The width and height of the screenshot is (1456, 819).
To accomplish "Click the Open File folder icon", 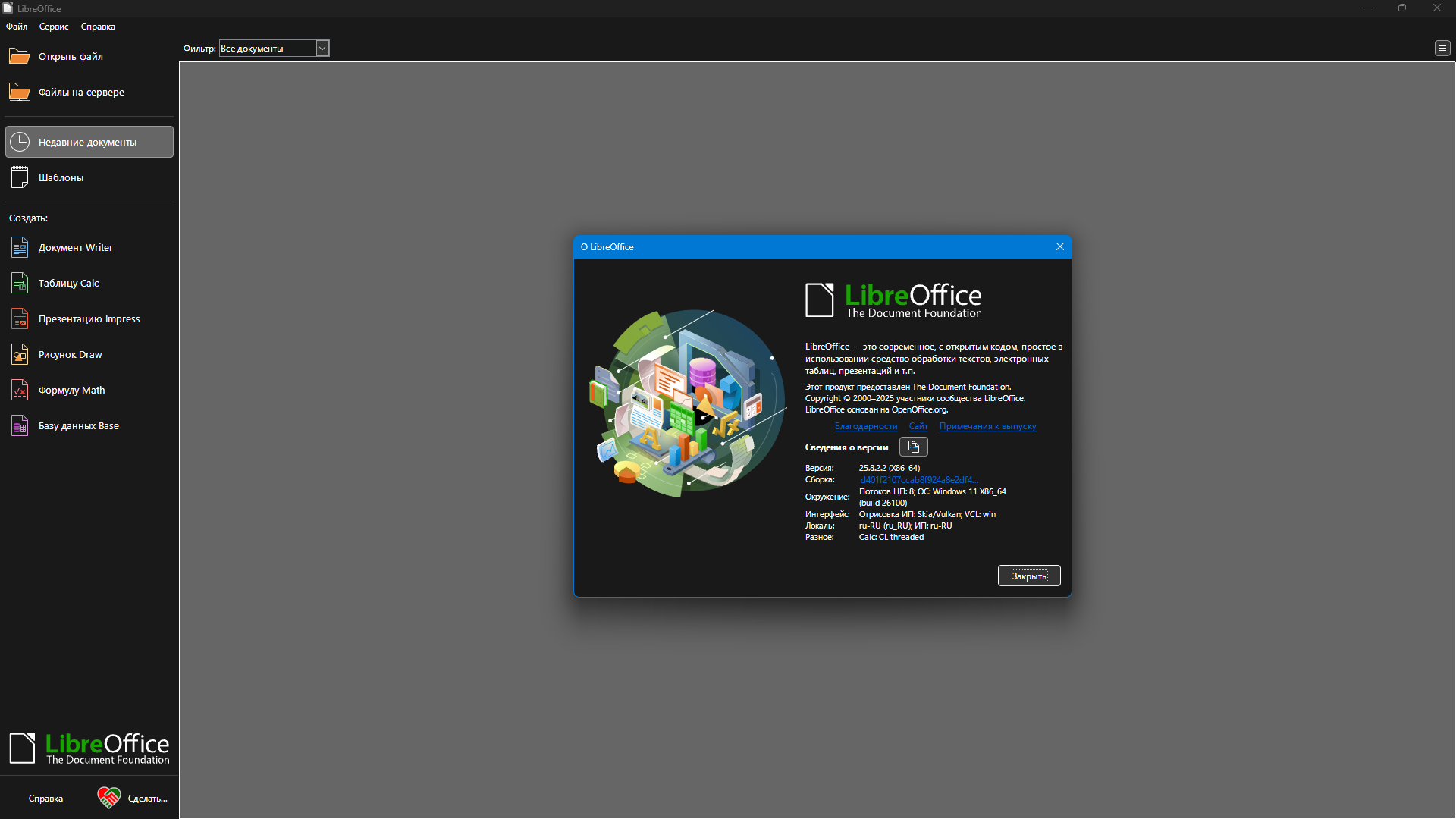I will 19,57.
